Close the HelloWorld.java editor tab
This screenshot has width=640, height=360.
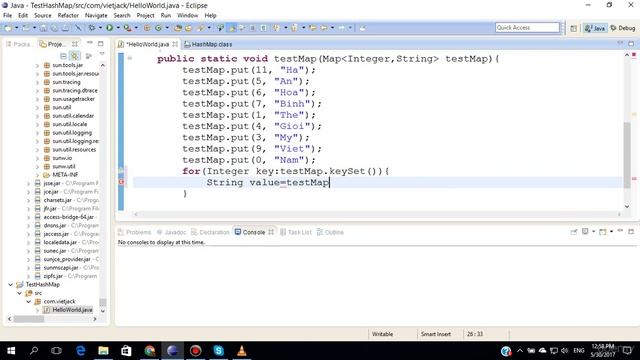pos(175,44)
